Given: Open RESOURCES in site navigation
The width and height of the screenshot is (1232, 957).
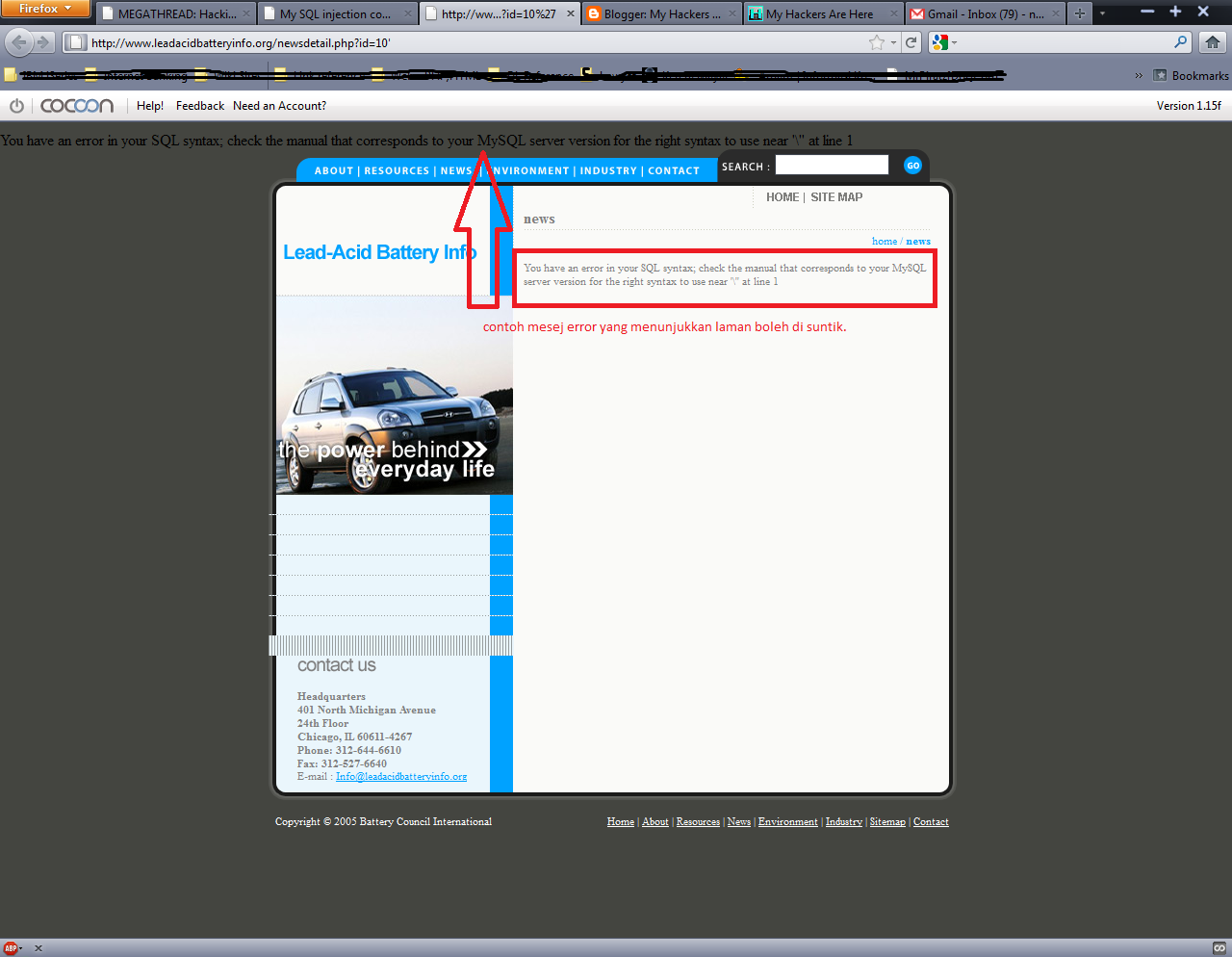Looking at the screenshot, I should 397,170.
